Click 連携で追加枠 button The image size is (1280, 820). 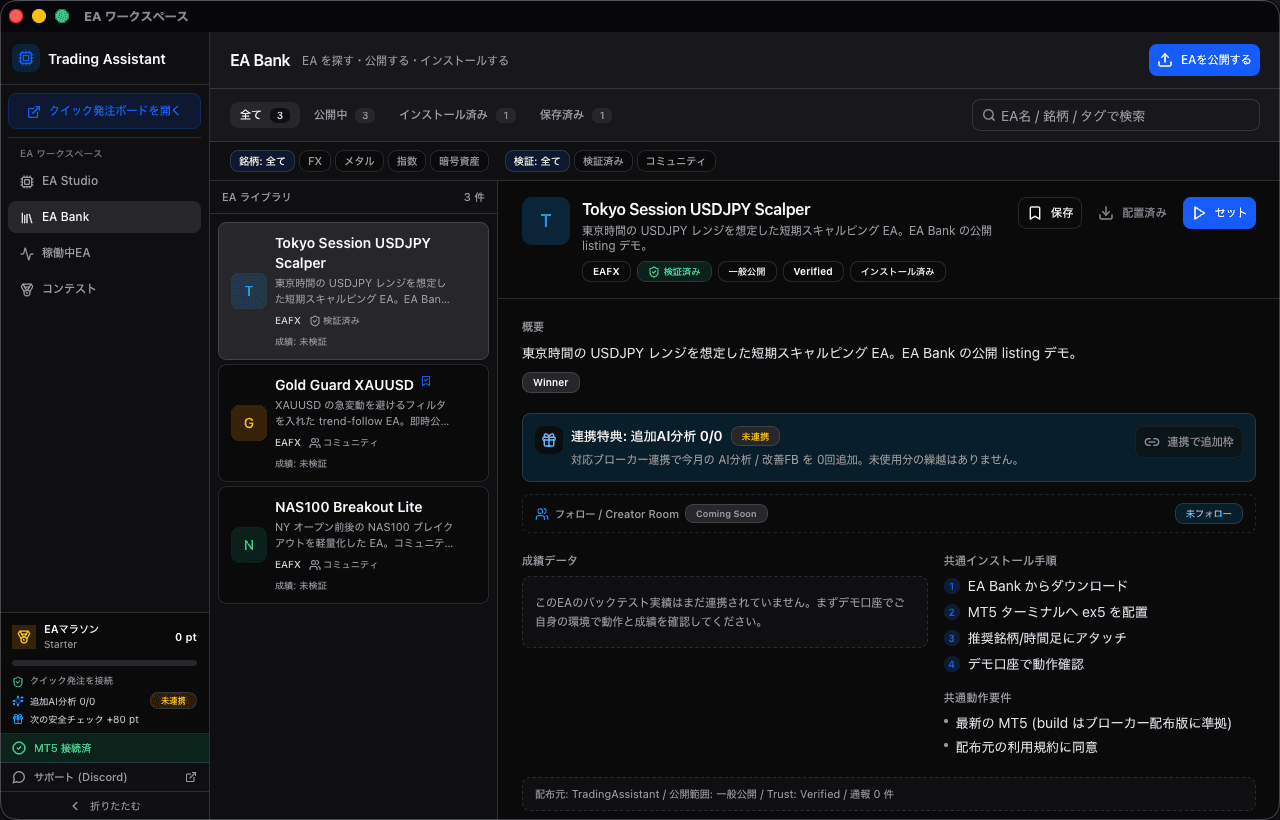[1189, 442]
